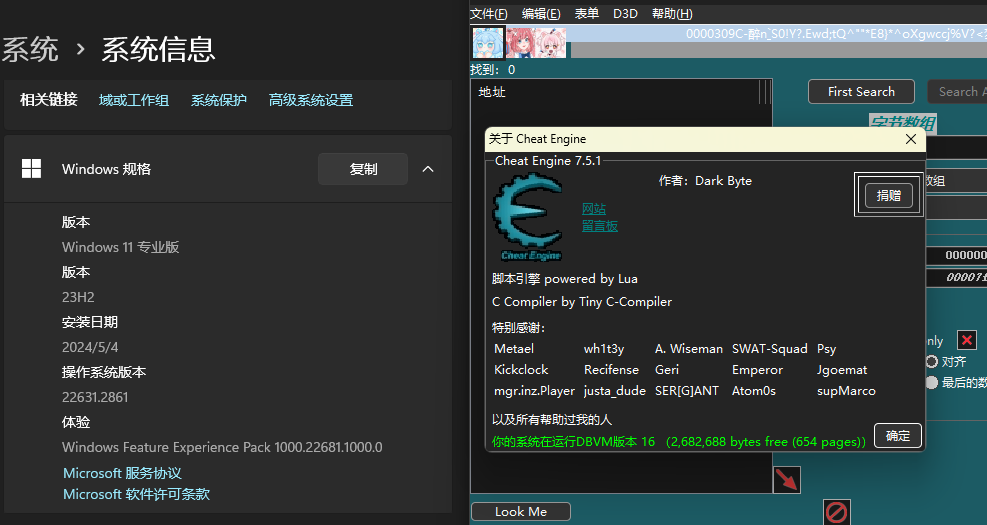Image resolution: width=987 pixels, height=525 pixels.
Task: Click the red arrow add-to-list icon
Action: click(x=786, y=480)
